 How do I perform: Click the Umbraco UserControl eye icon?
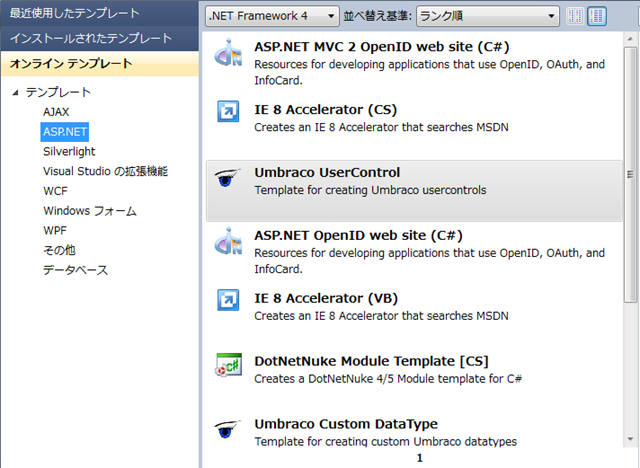pyautogui.click(x=228, y=177)
